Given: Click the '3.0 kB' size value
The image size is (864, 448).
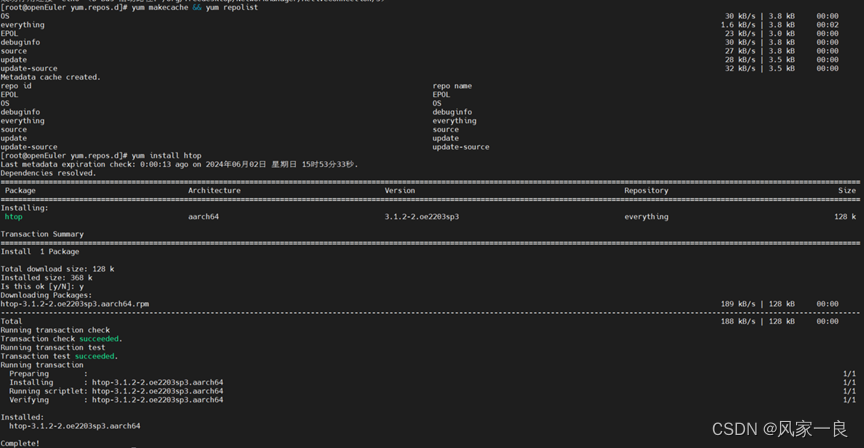Looking at the screenshot, I should click(781, 34).
